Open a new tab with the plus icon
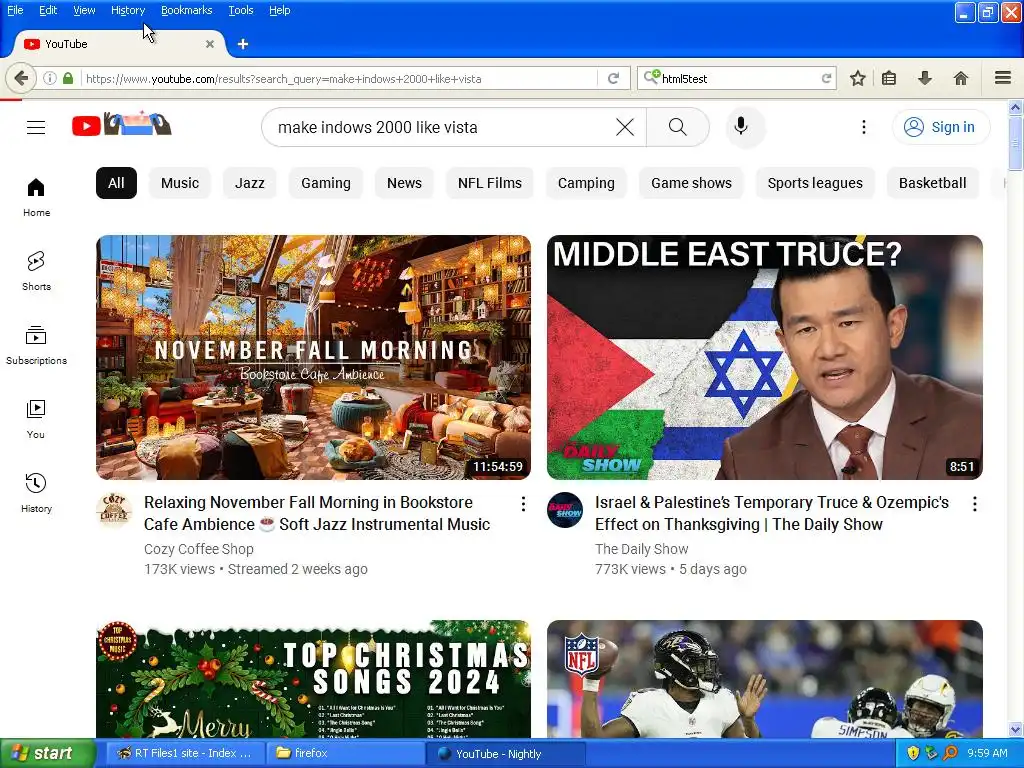1024x768 pixels. (243, 44)
